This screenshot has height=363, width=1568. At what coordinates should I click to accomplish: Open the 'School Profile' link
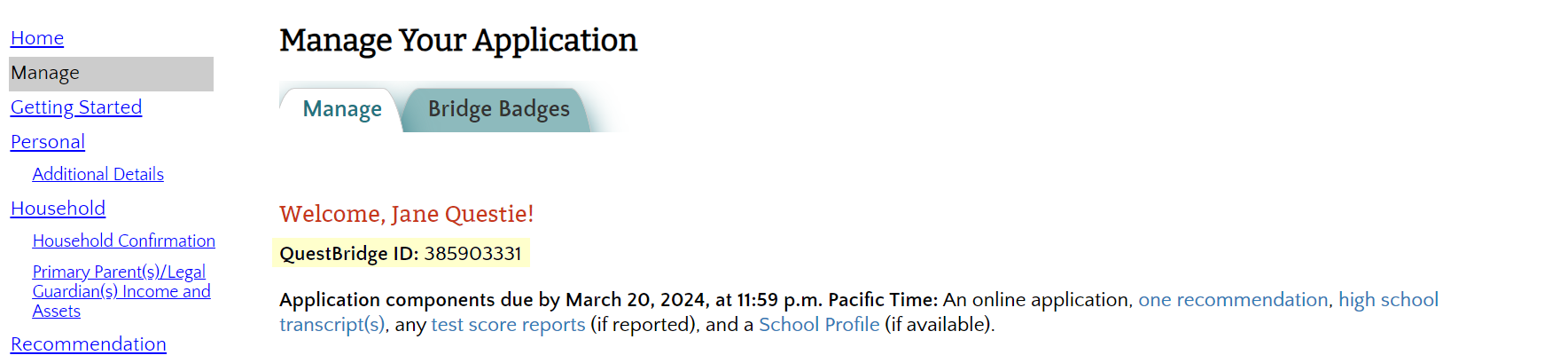pyautogui.click(x=819, y=325)
